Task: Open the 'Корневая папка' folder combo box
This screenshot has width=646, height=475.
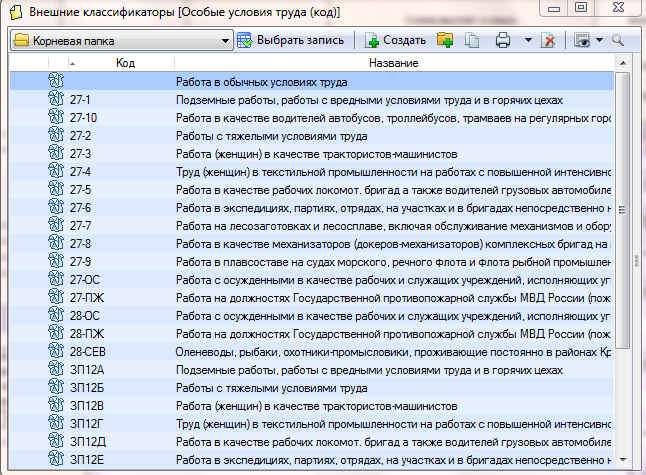Action: 122,40
